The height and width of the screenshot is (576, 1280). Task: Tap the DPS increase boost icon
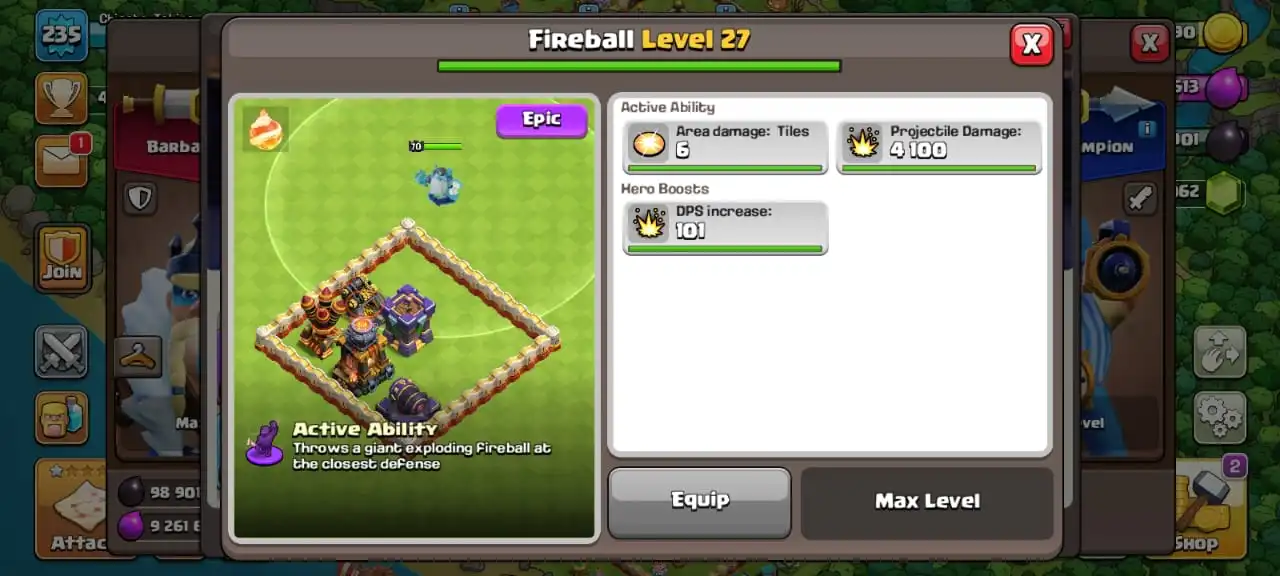click(x=648, y=224)
